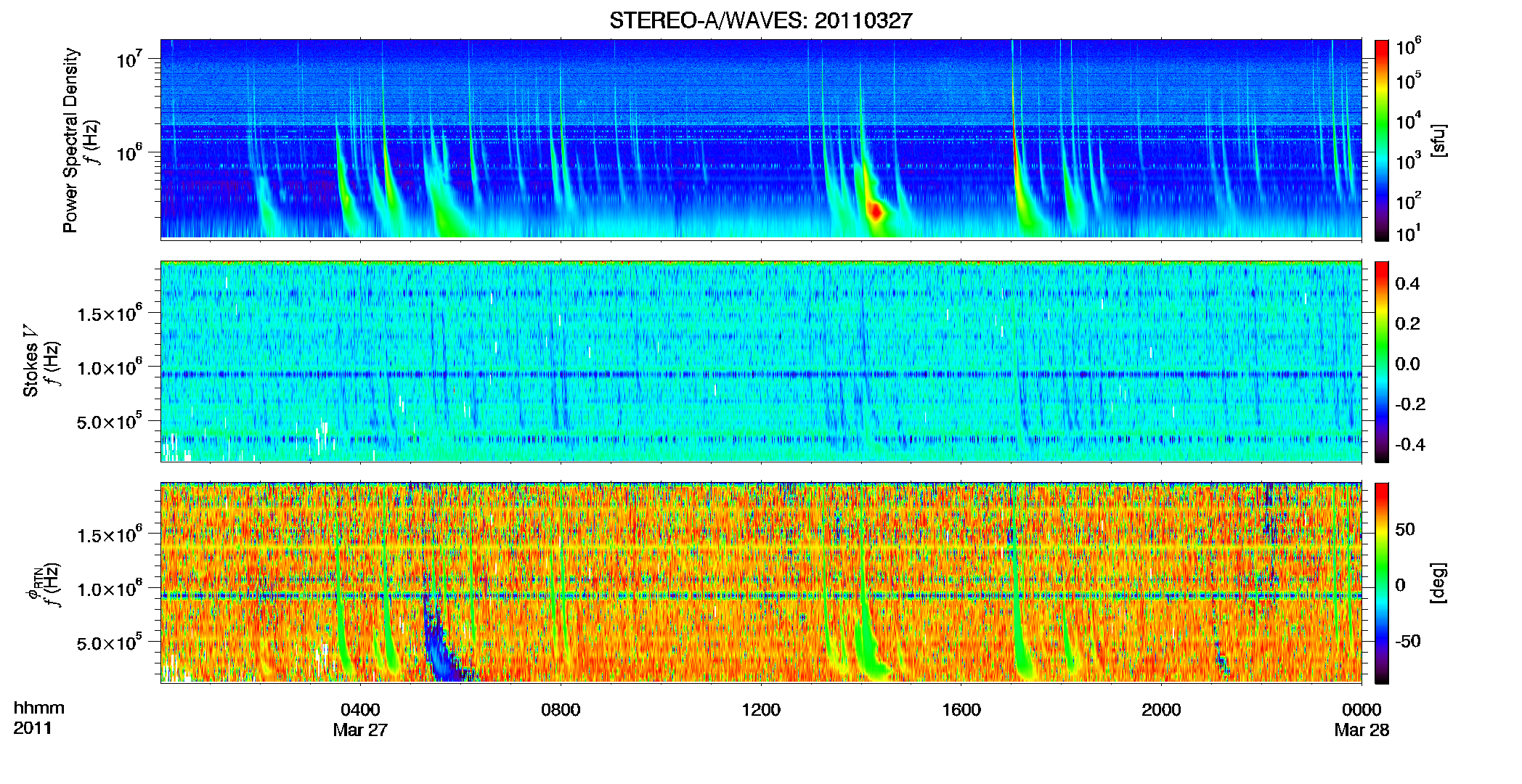Click 10^2 on the sfu color scale
Screen dimensions: 1522x784
coord(1409,201)
